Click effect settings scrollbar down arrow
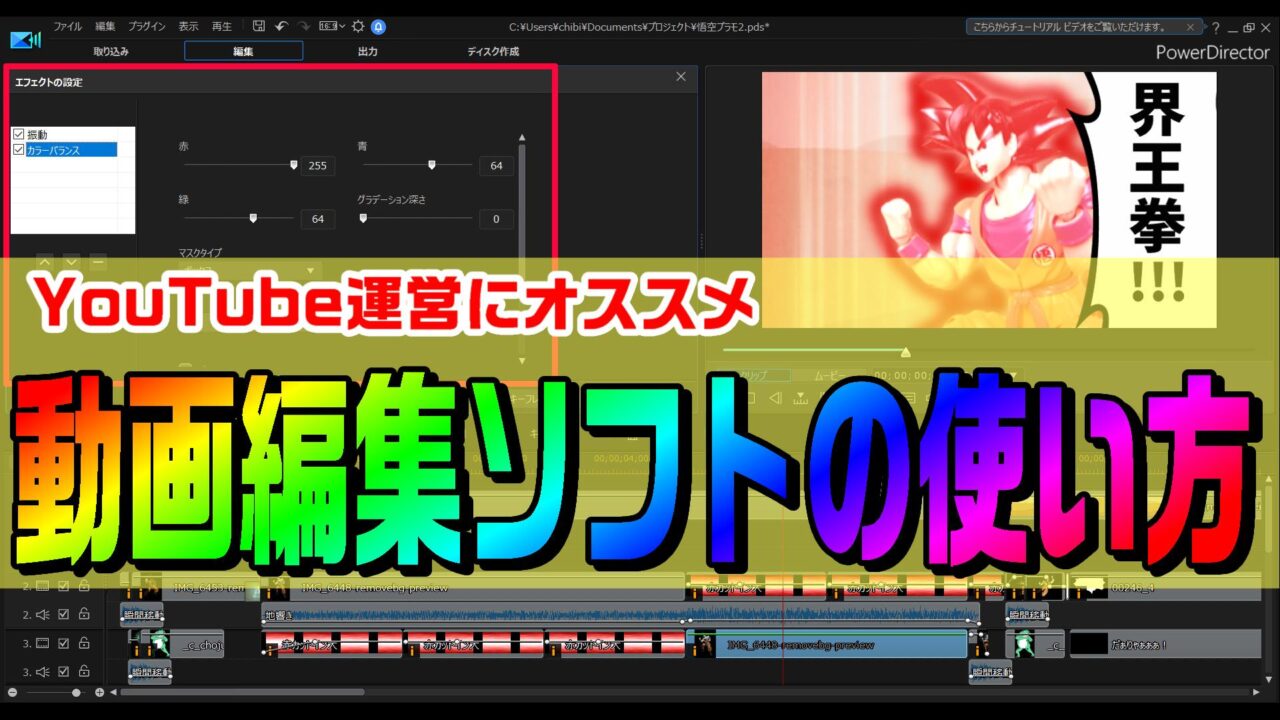The image size is (1280, 720). pos(521,360)
